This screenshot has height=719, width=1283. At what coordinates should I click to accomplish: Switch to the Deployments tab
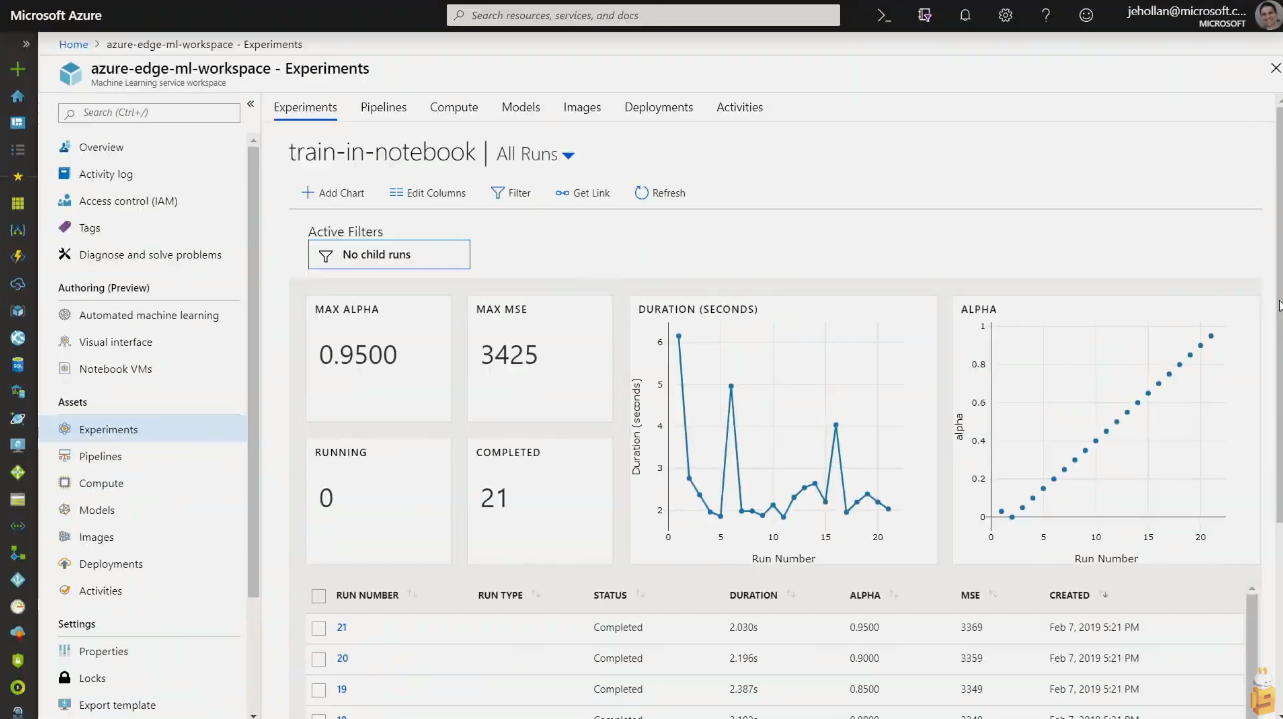click(658, 107)
